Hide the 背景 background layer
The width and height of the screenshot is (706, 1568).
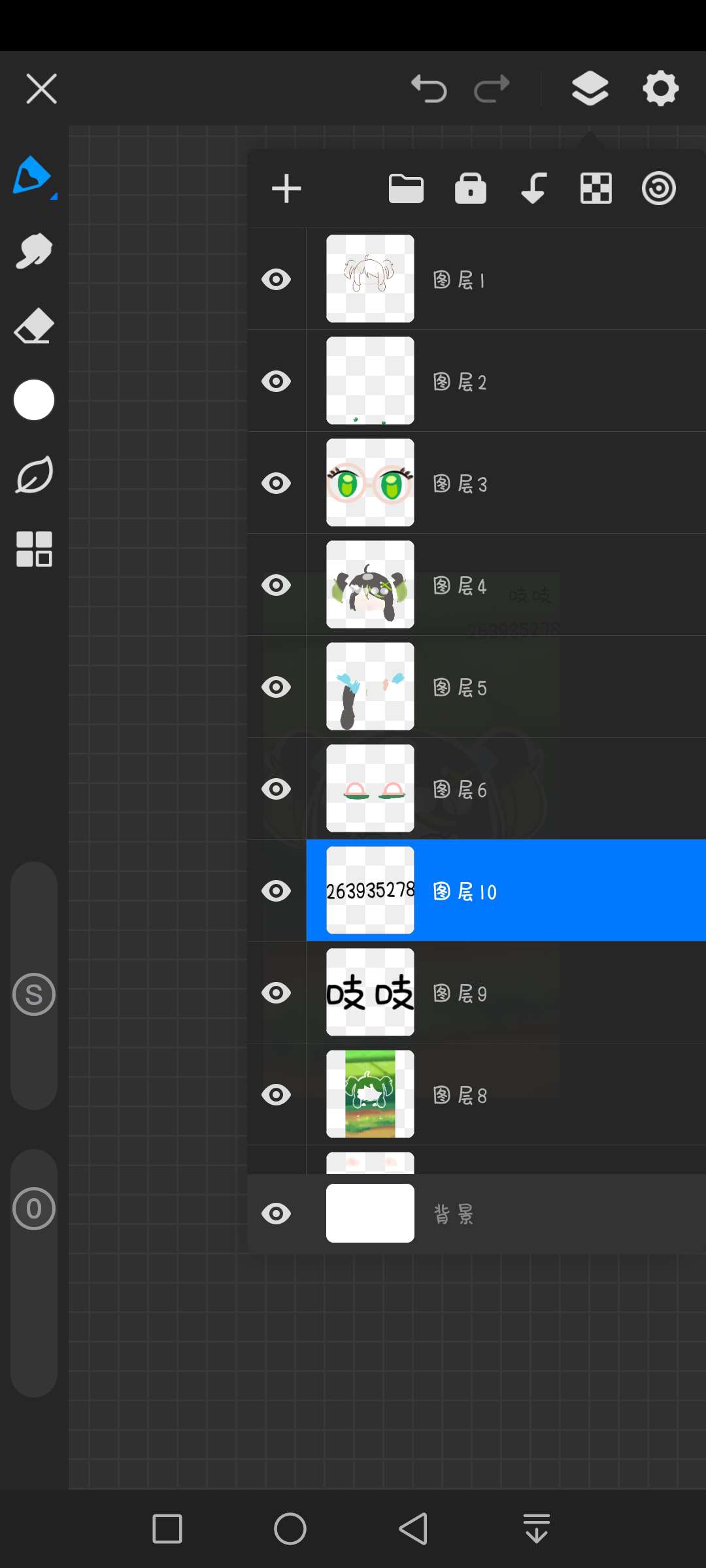tap(276, 1214)
